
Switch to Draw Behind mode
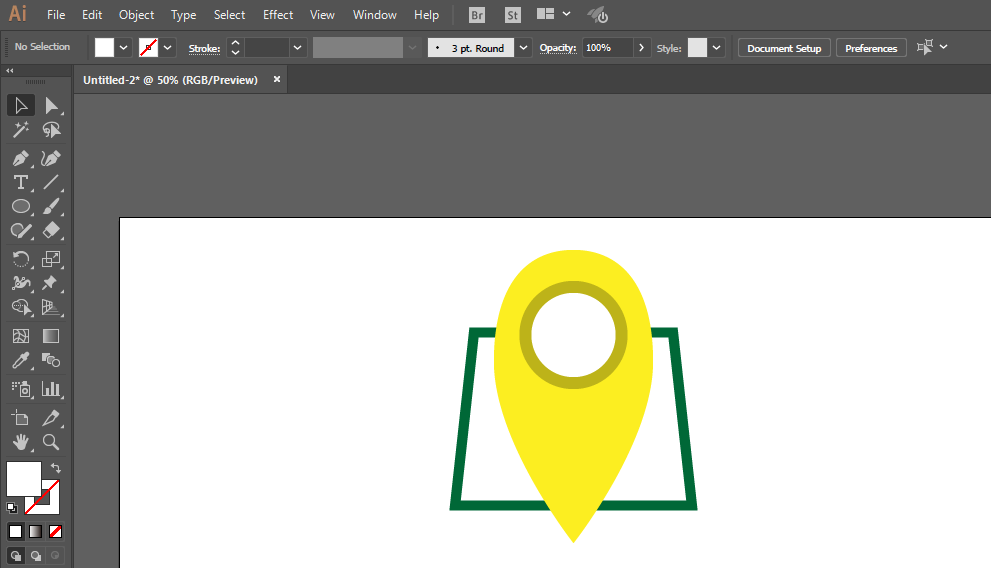36,555
